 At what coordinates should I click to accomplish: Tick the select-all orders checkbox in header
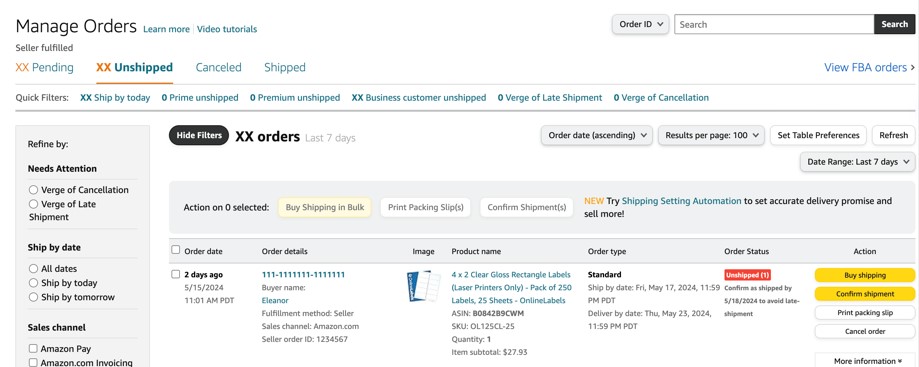click(176, 250)
